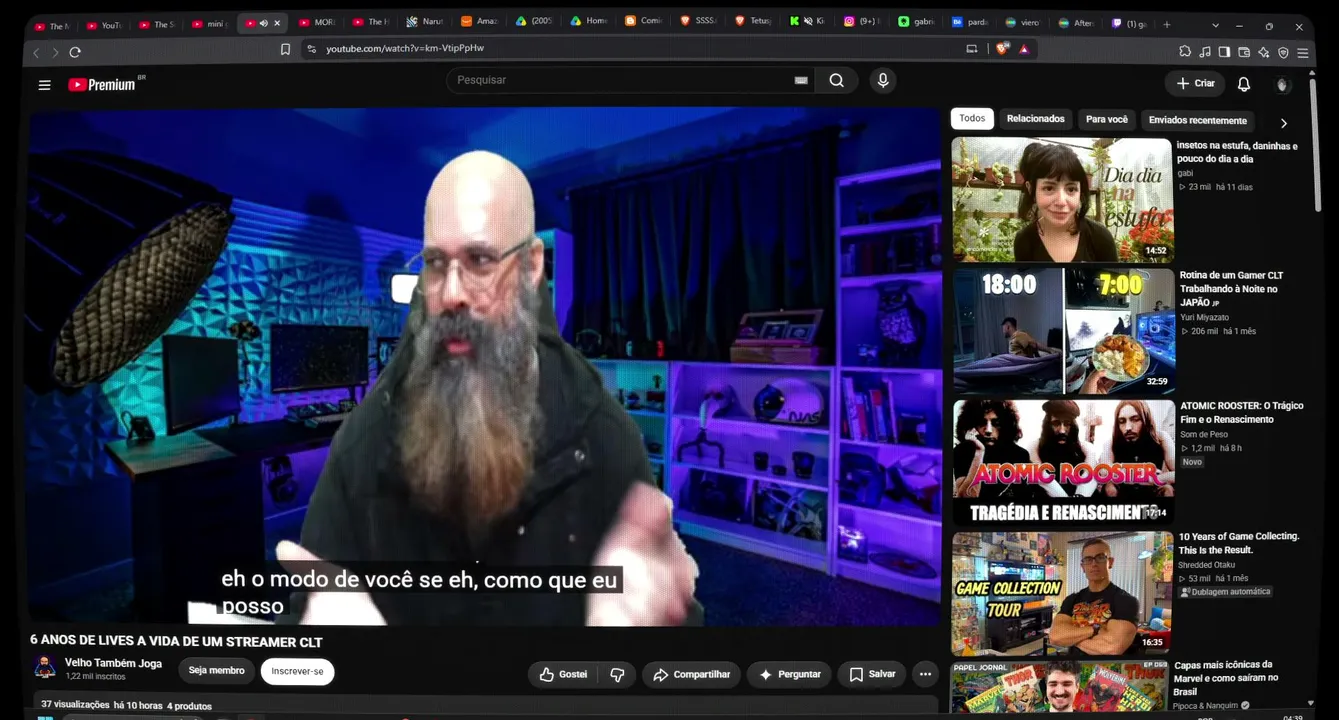Click the Seja membro button
The width and height of the screenshot is (1339, 720).
click(x=216, y=671)
